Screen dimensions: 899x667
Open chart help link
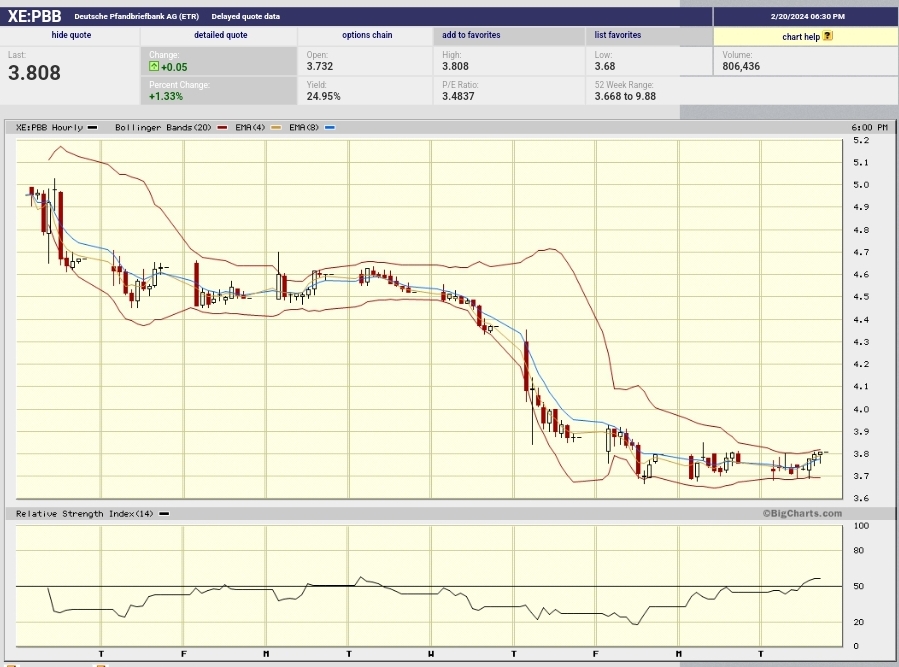point(801,37)
